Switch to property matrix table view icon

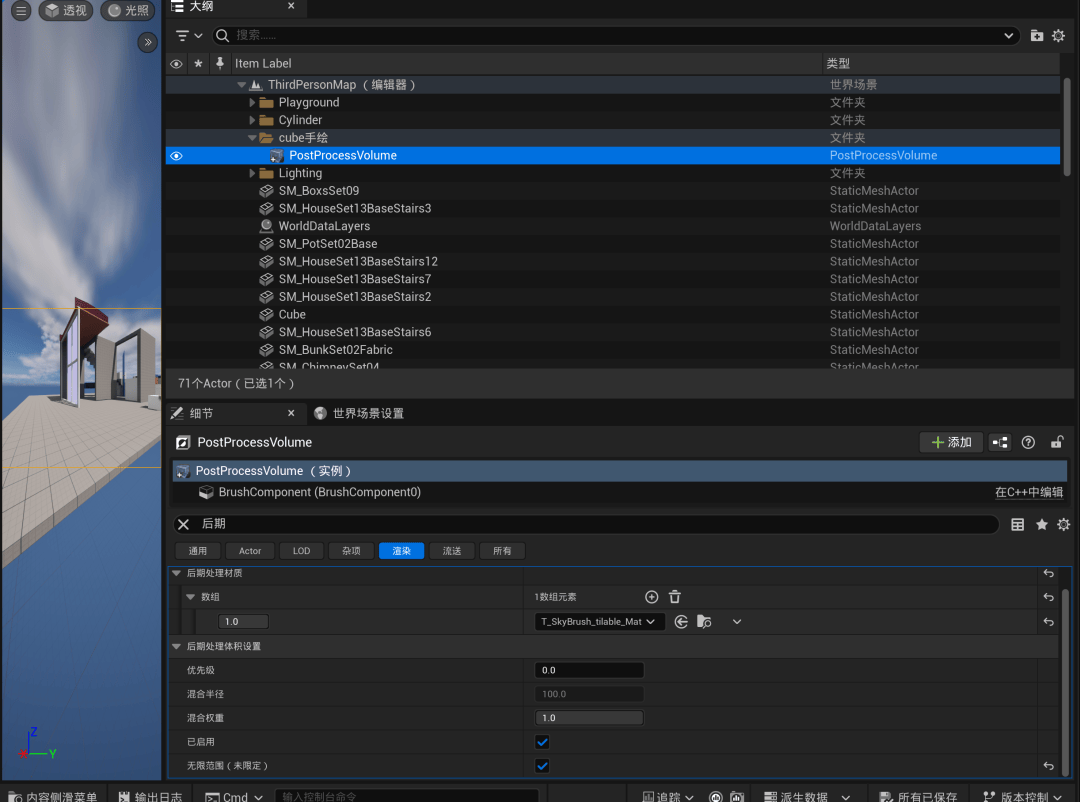tap(1017, 524)
